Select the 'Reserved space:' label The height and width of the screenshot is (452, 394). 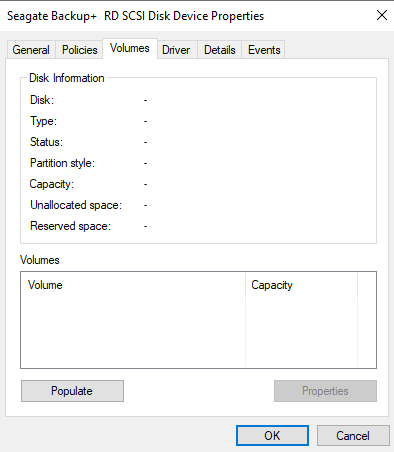pos(70,226)
